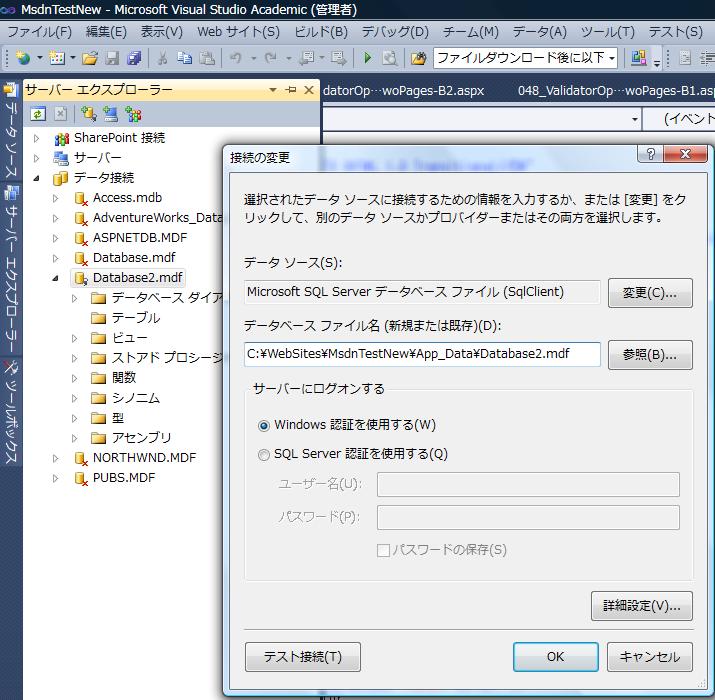This screenshot has height=700, width=715.
Task: Click Undo toolbar icon
Action: click(236, 58)
